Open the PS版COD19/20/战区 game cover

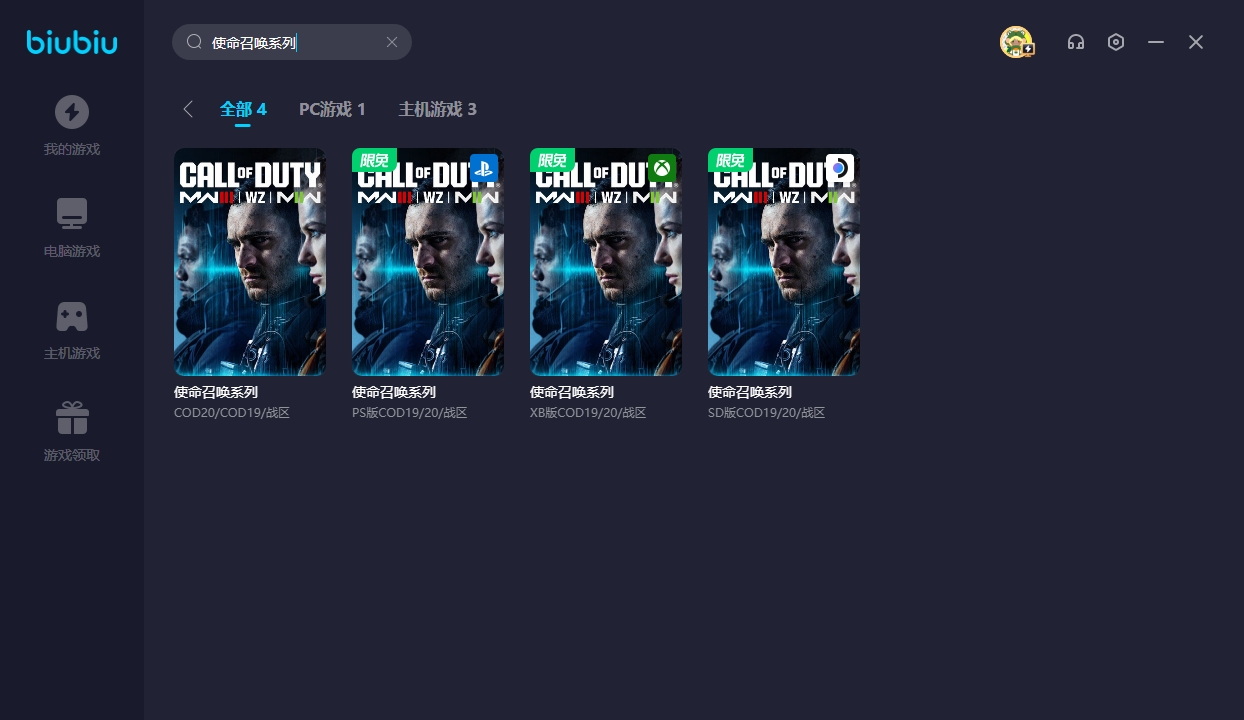(428, 262)
